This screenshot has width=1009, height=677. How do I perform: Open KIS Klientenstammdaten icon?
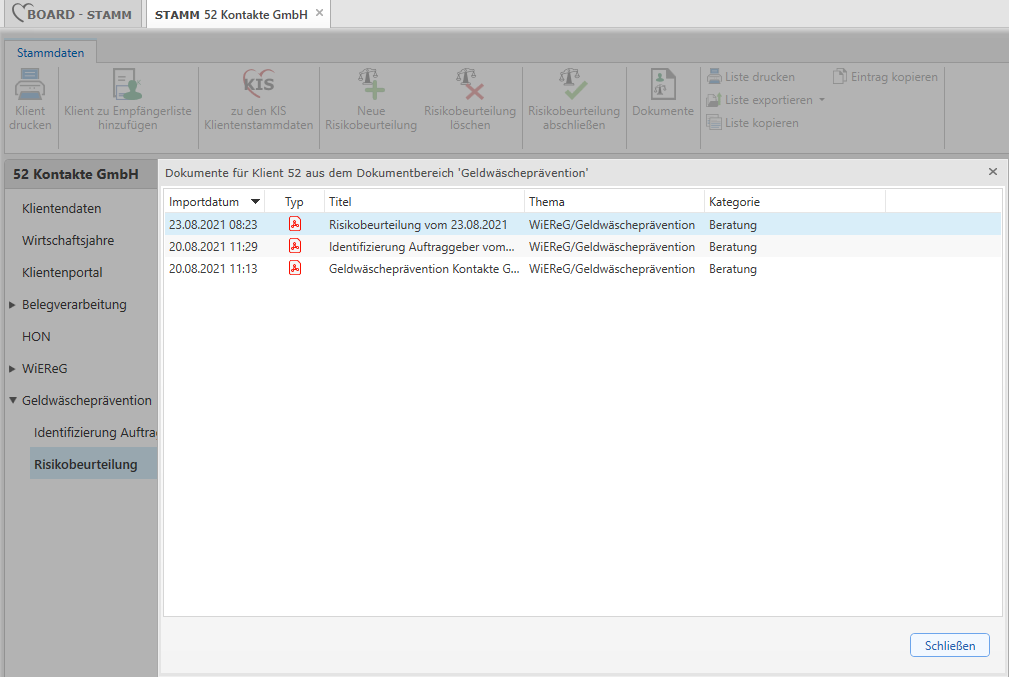tap(258, 84)
